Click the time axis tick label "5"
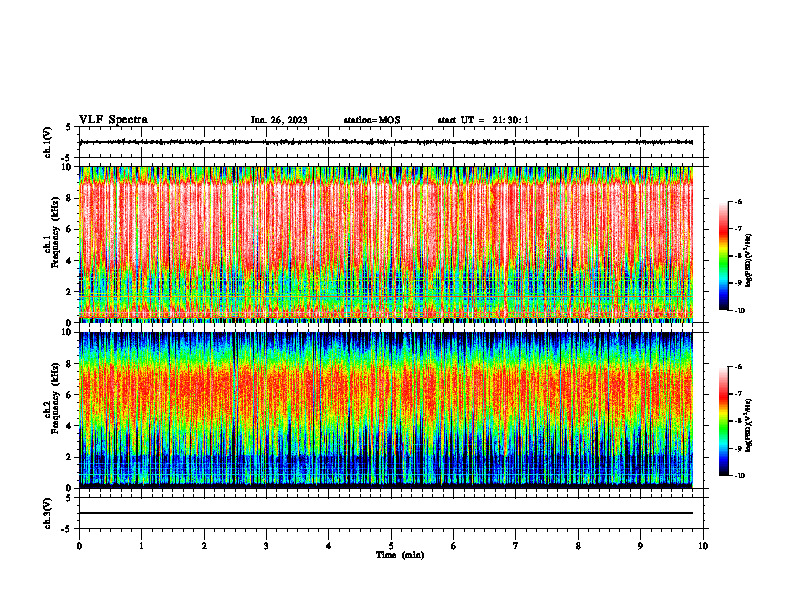The width and height of the screenshot is (792, 612). (x=391, y=546)
